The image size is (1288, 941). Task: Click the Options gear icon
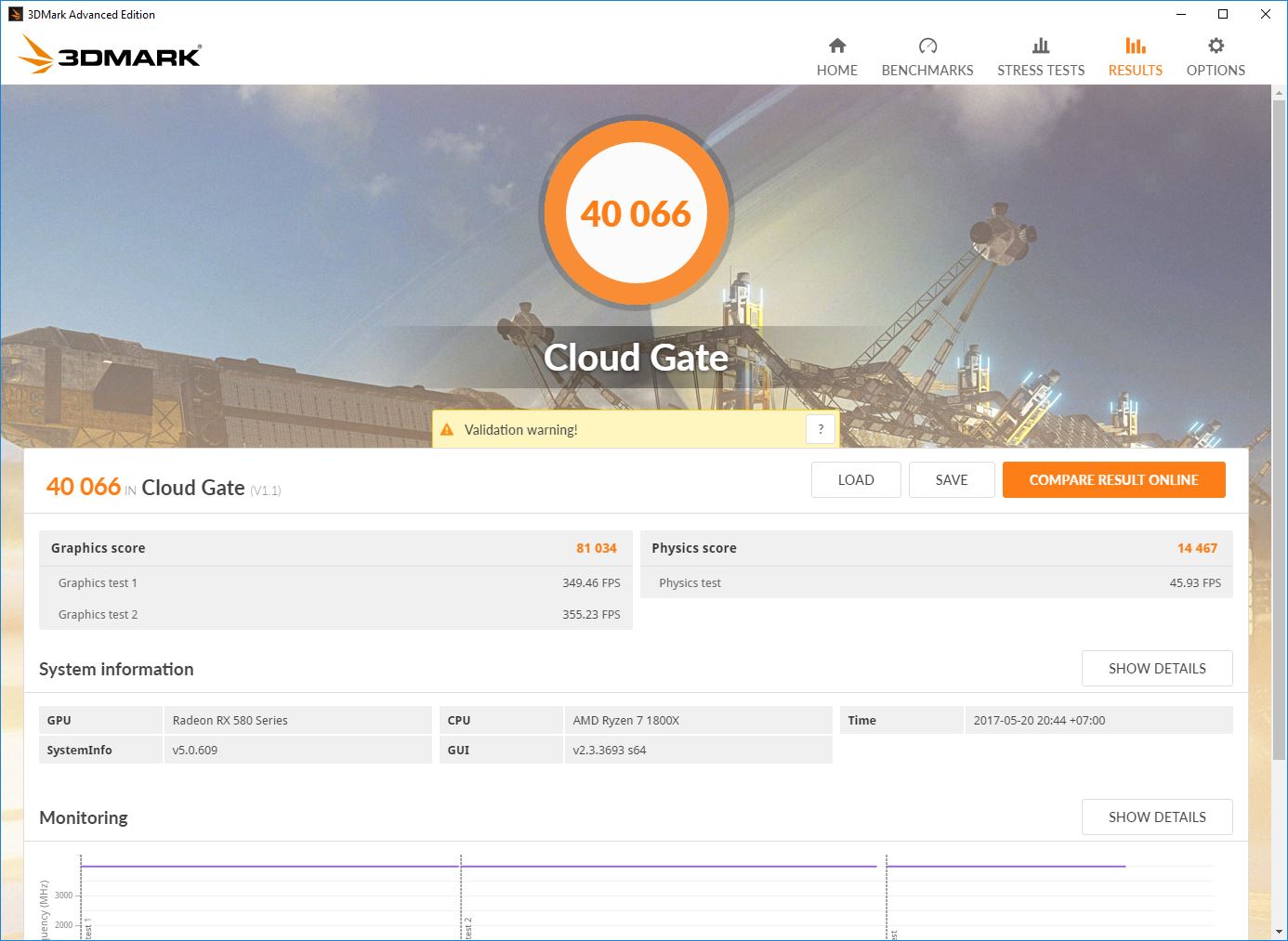tap(1216, 46)
